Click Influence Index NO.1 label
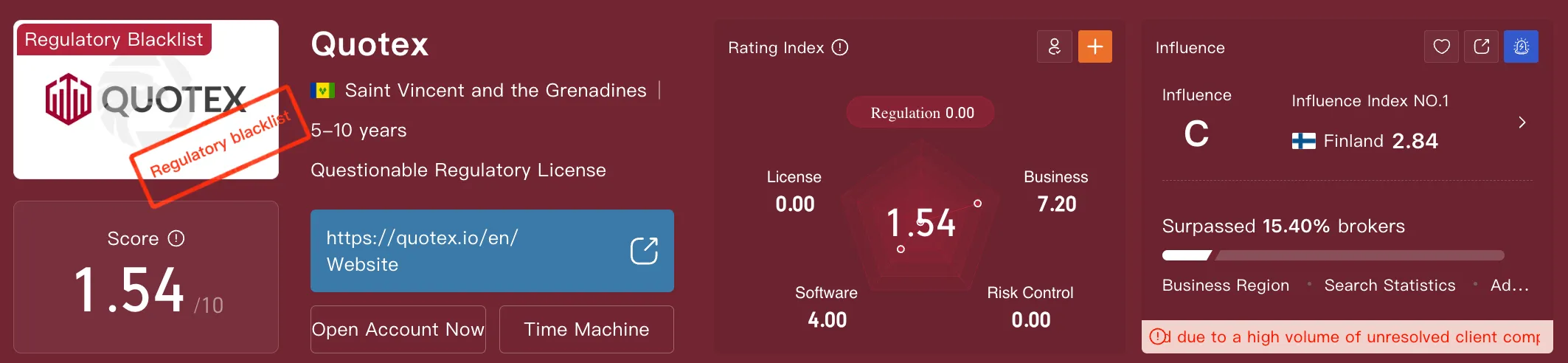 1370,101
